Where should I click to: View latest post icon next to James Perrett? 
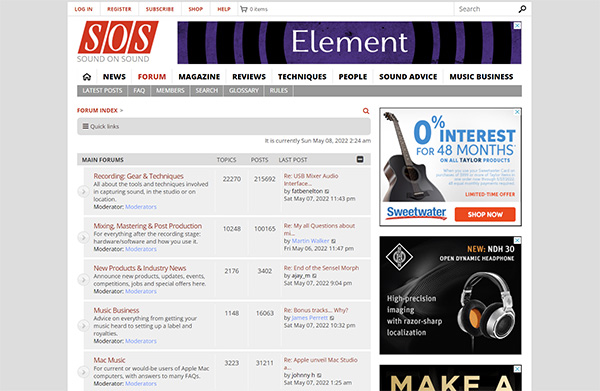(332, 318)
